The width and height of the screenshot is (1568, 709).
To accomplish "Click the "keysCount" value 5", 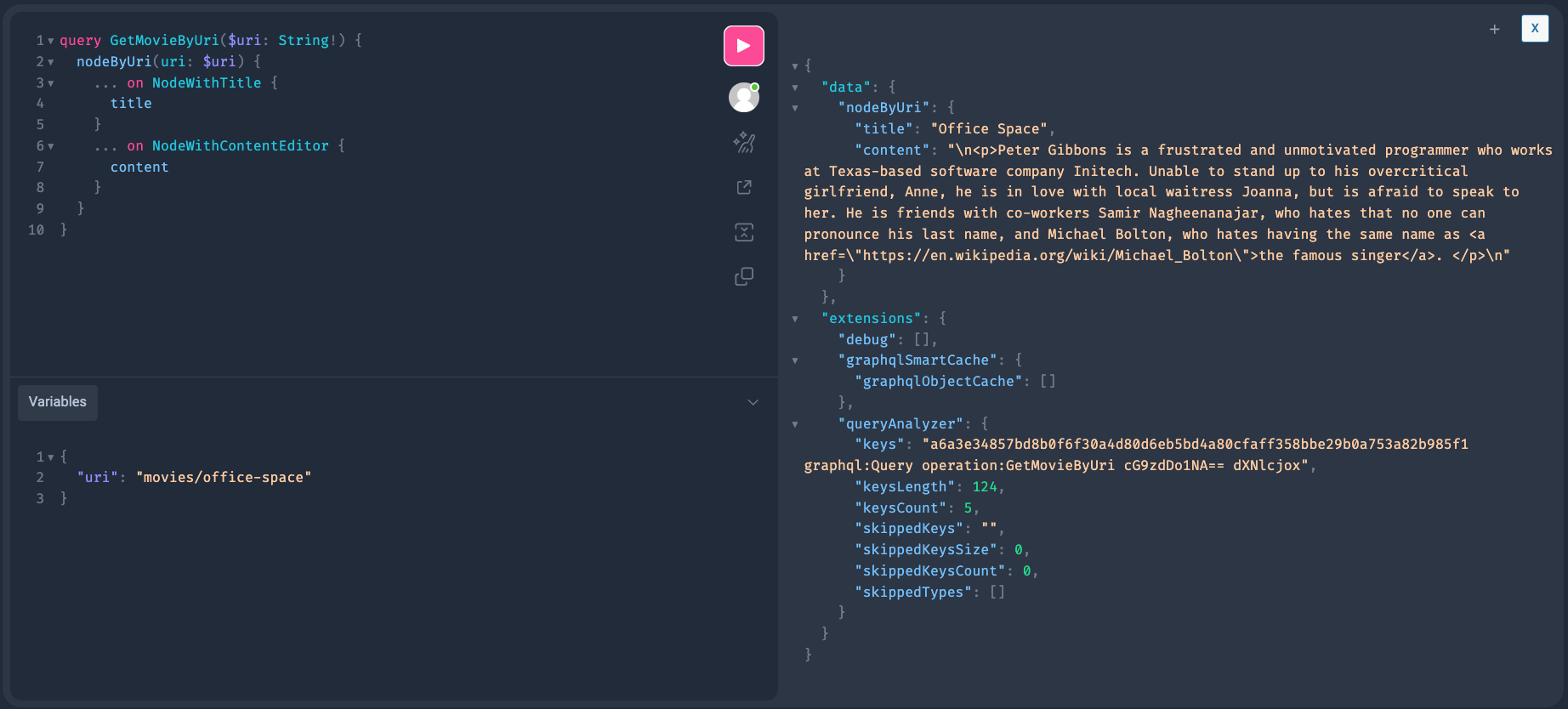I will pos(968,508).
